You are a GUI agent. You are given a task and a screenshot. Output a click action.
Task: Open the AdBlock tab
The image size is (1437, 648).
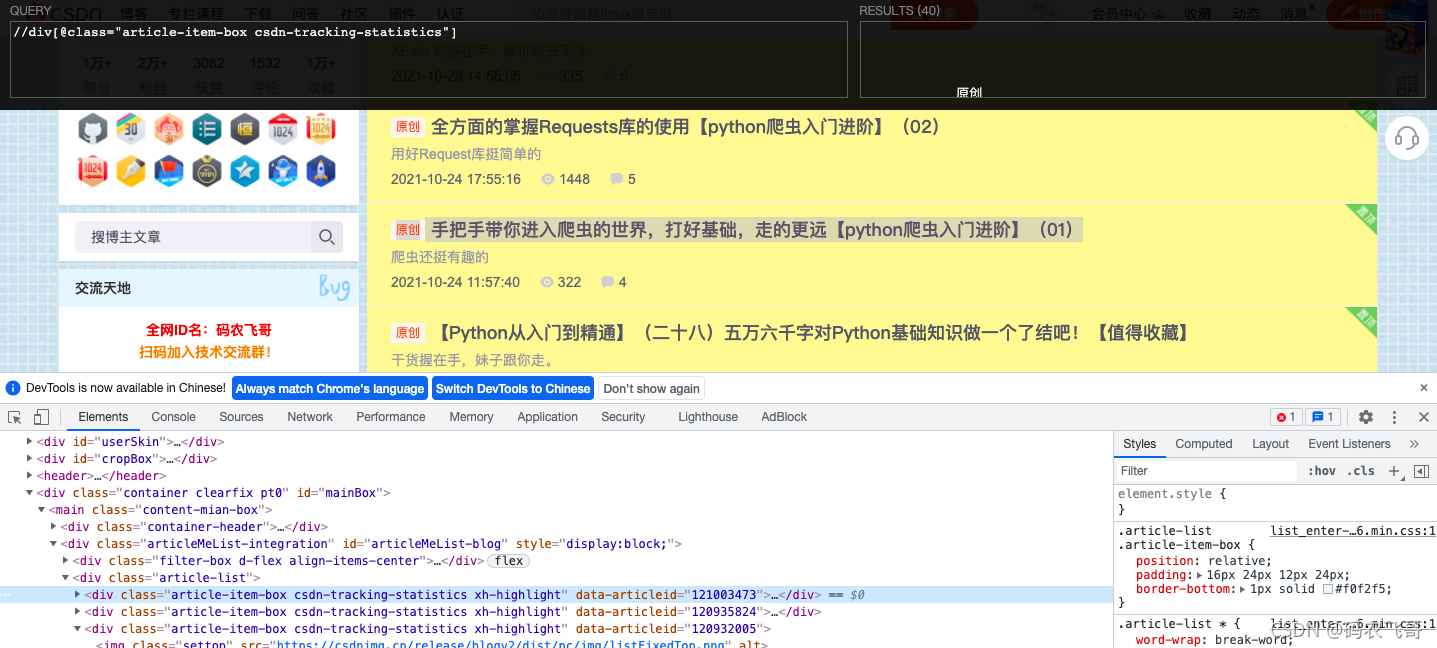pos(785,417)
